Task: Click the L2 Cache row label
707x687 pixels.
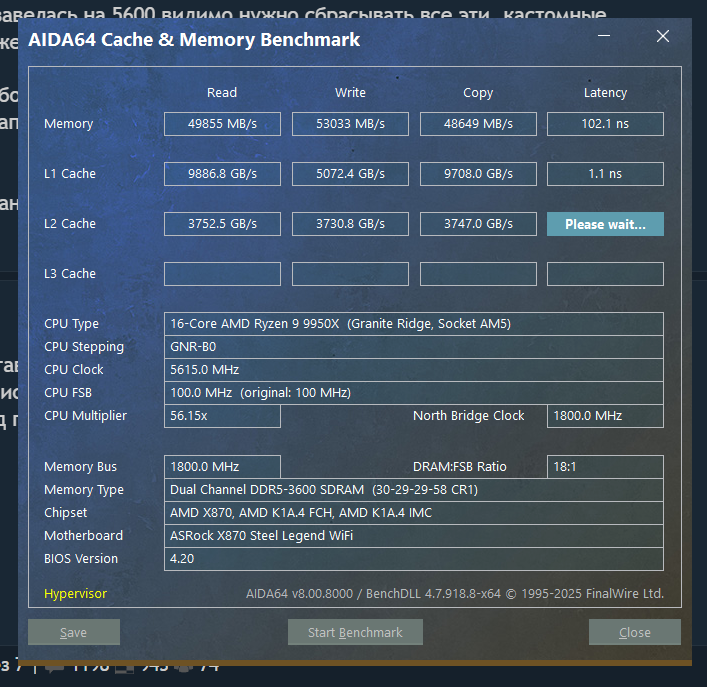Action: click(70, 224)
